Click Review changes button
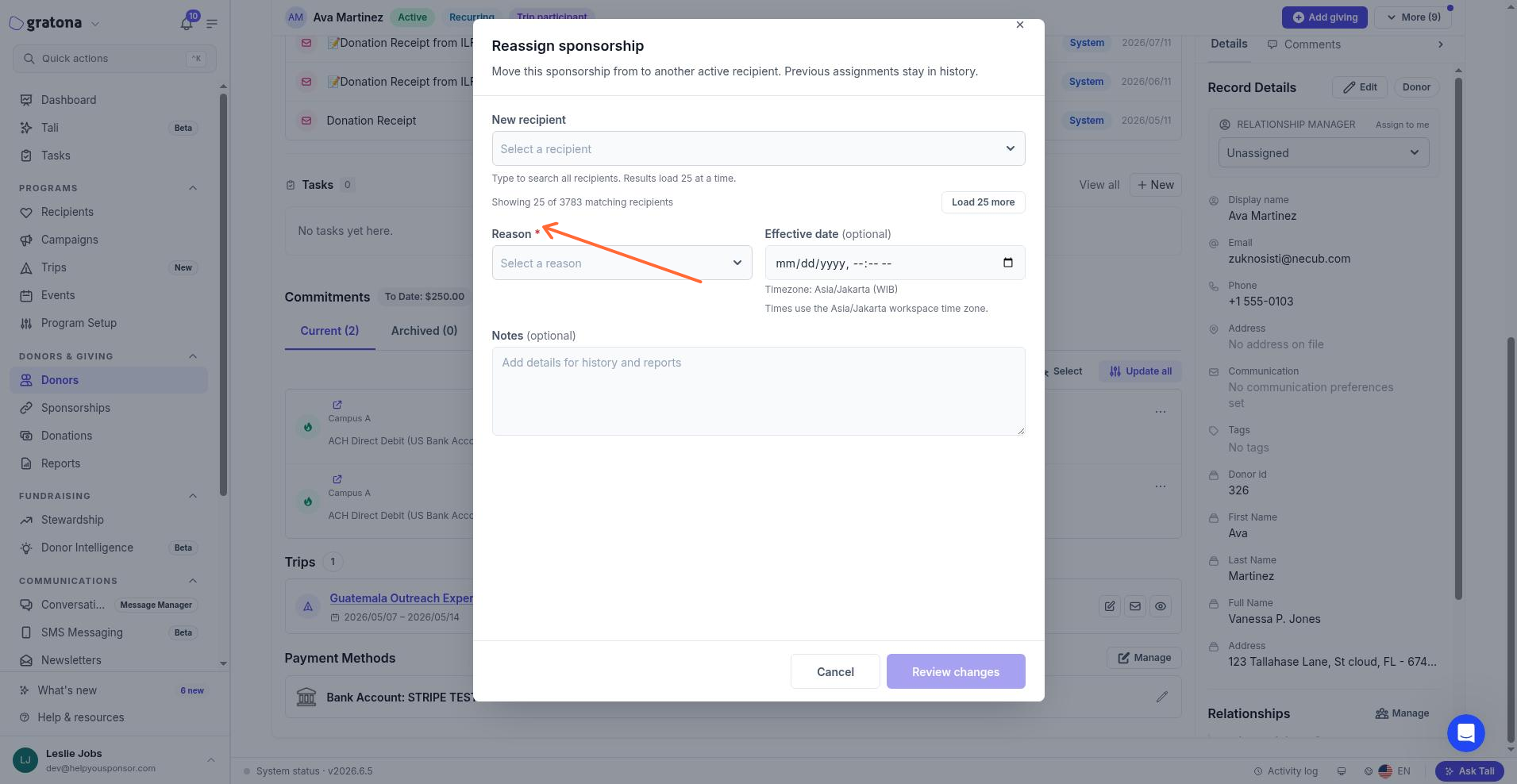The image size is (1517, 784). 956,671
